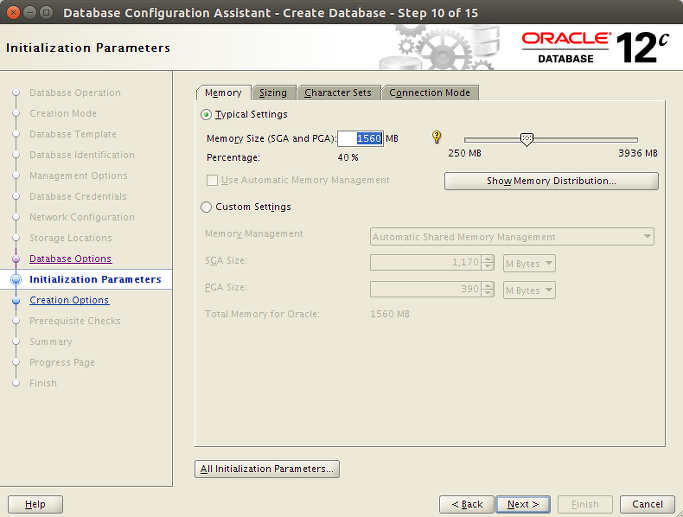Click the Summary step
Viewport: 683px width, 517px height.
coord(51,341)
